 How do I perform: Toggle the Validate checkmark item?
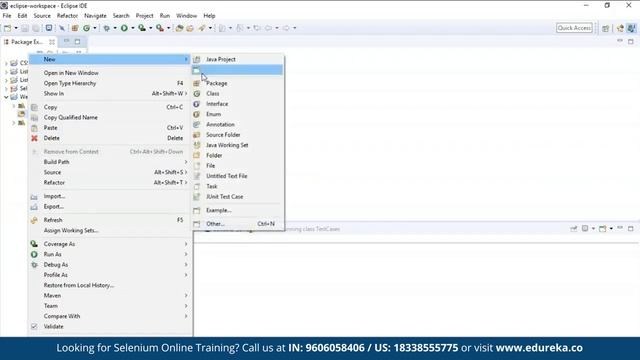(x=110, y=327)
